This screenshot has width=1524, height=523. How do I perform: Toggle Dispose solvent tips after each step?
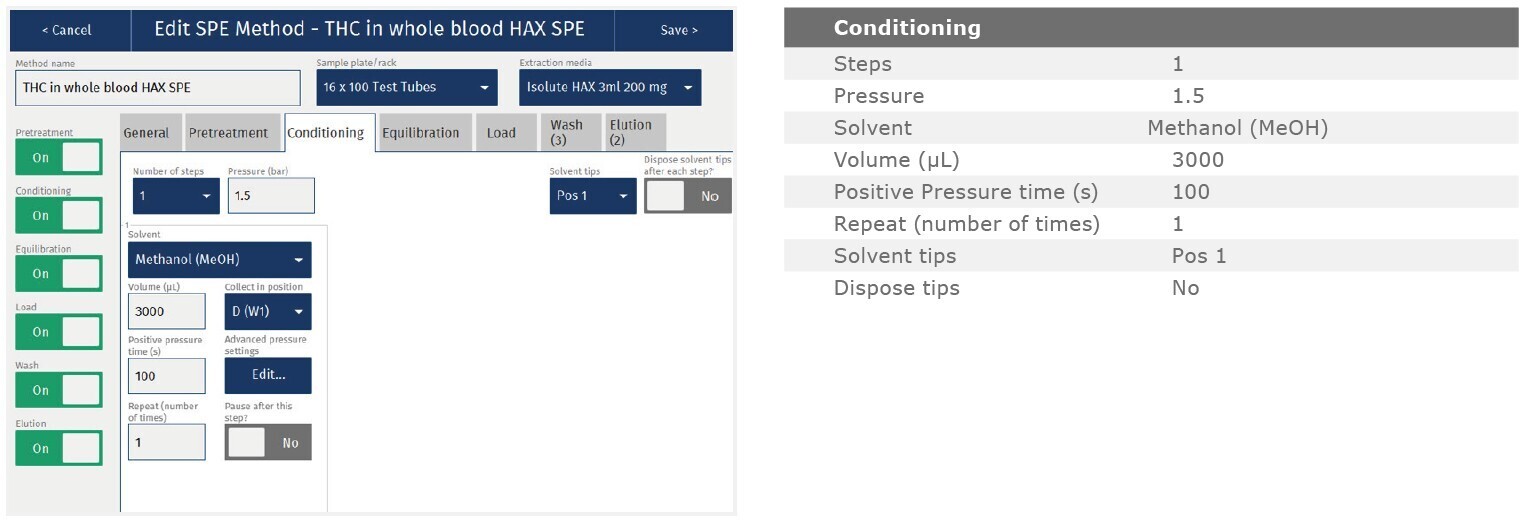pyautogui.click(x=688, y=196)
